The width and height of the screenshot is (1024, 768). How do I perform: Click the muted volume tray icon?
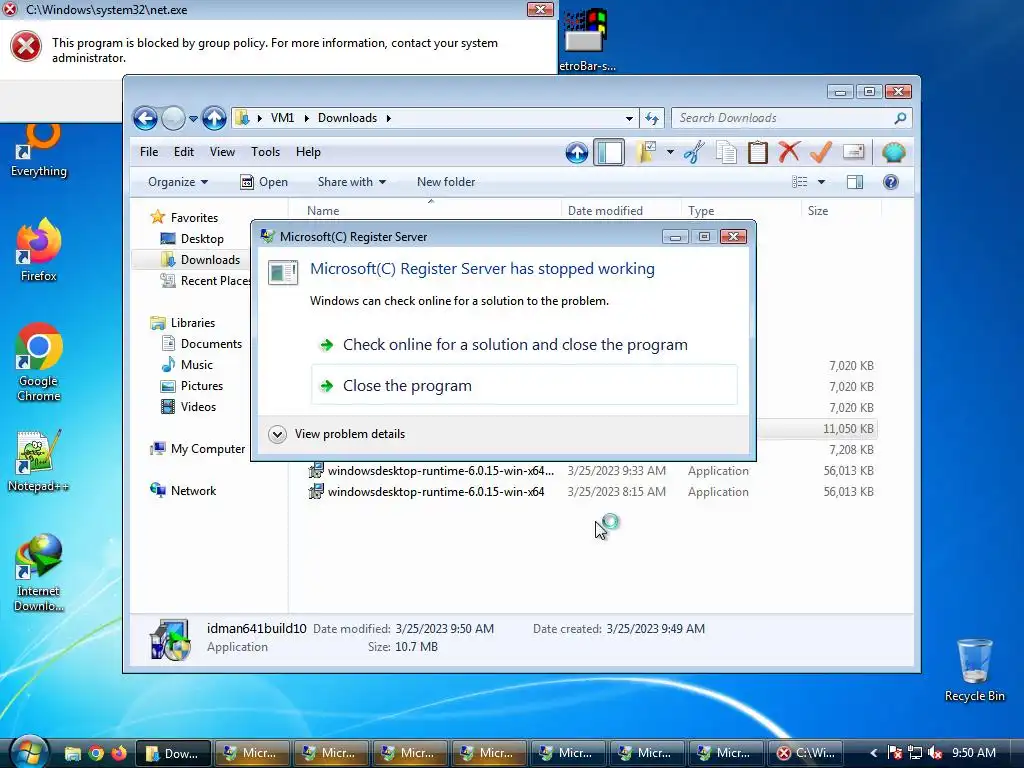pyautogui.click(x=935, y=754)
